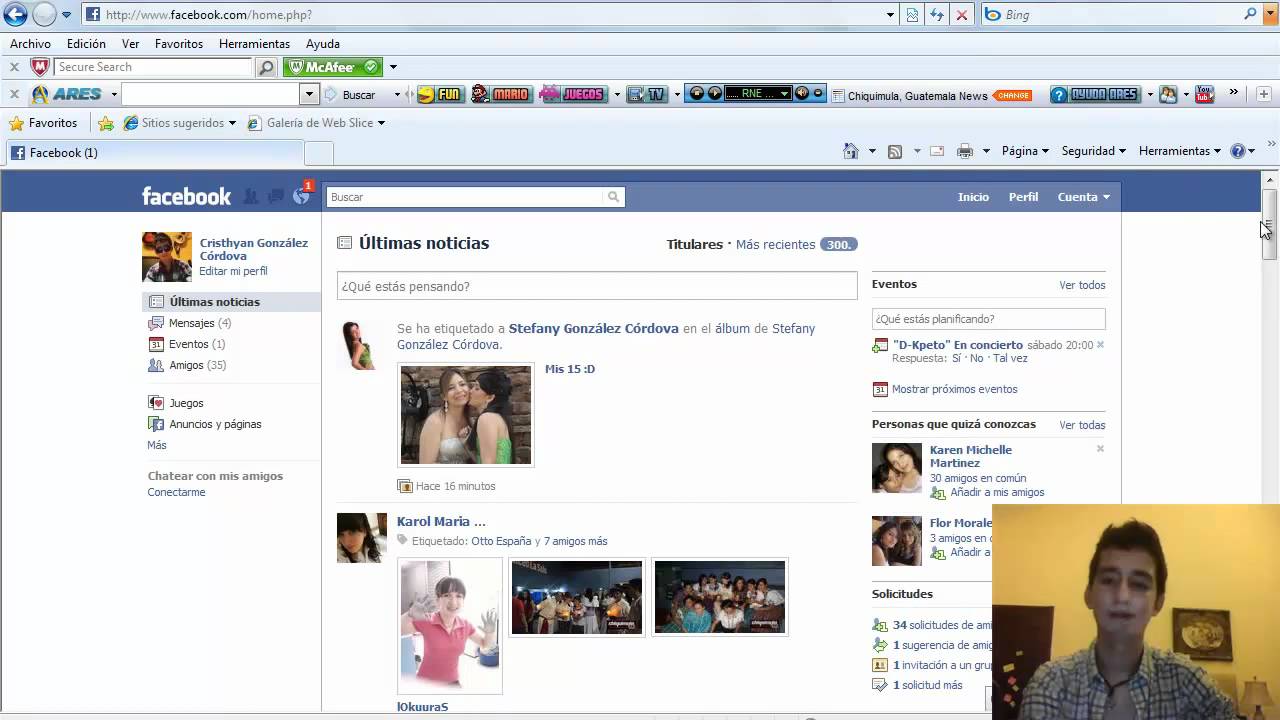Click the compatibility view icon in address bar
This screenshot has width=1280, height=720.
click(x=912, y=15)
